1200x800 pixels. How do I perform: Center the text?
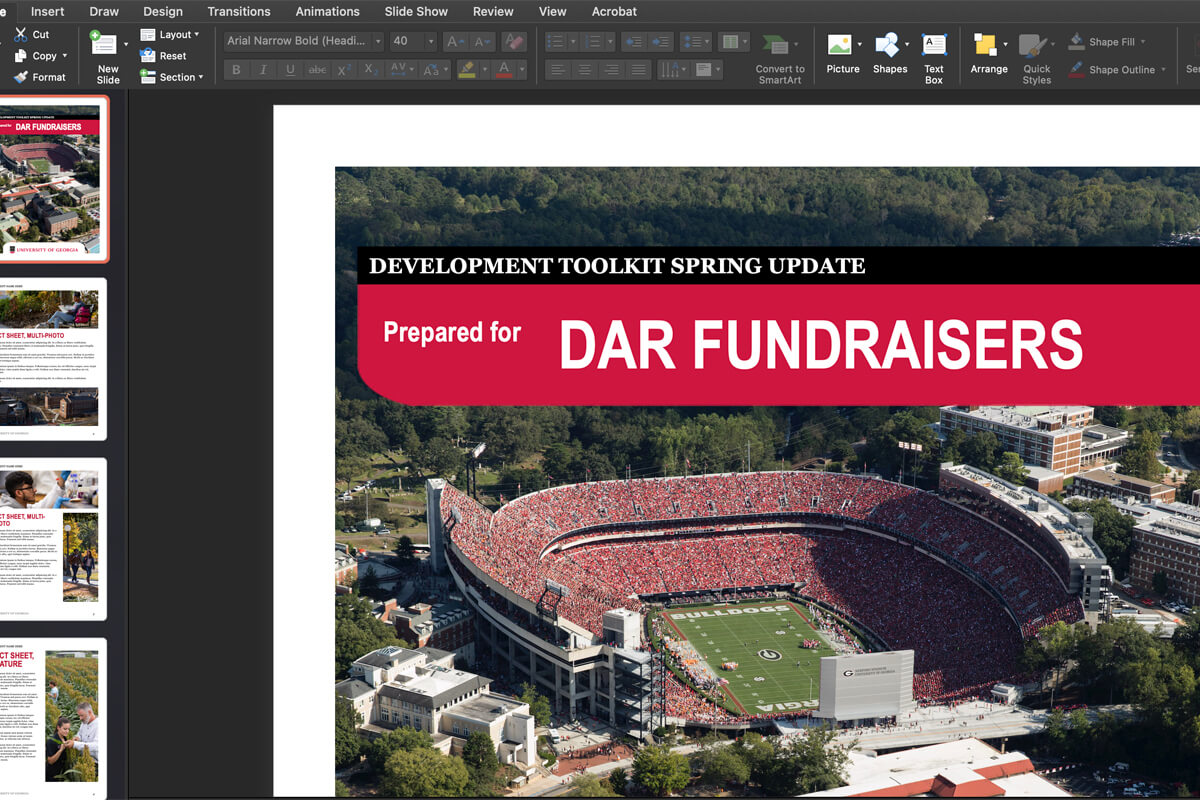click(x=585, y=70)
